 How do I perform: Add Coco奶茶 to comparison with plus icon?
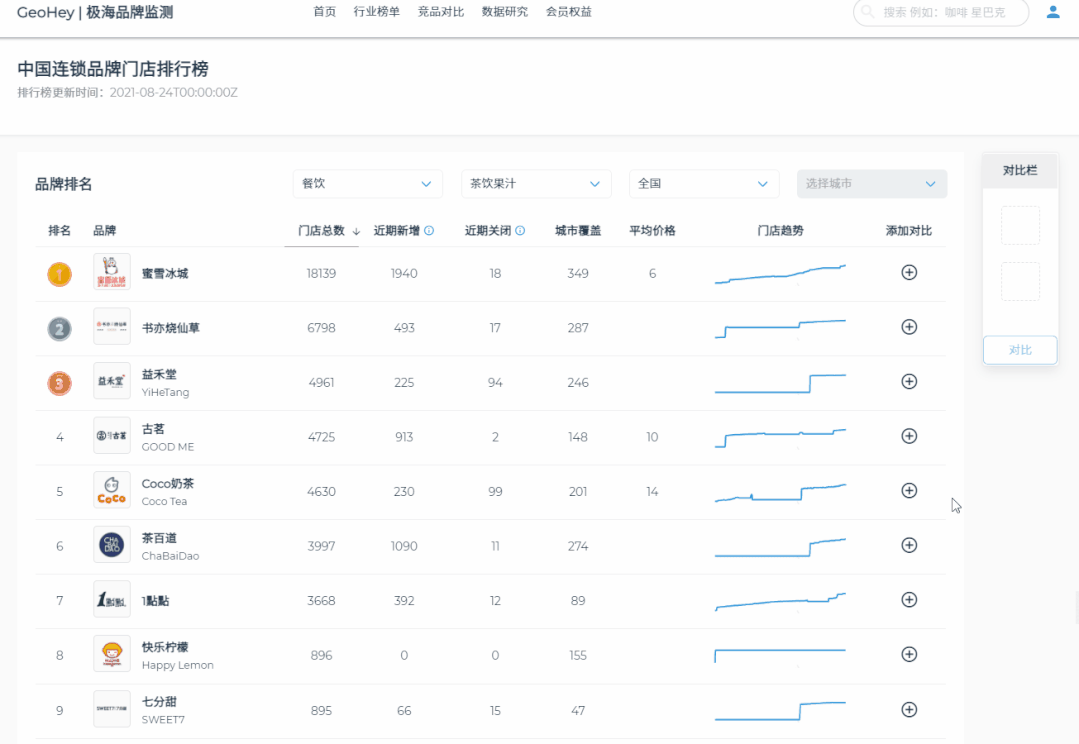click(909, 491)
